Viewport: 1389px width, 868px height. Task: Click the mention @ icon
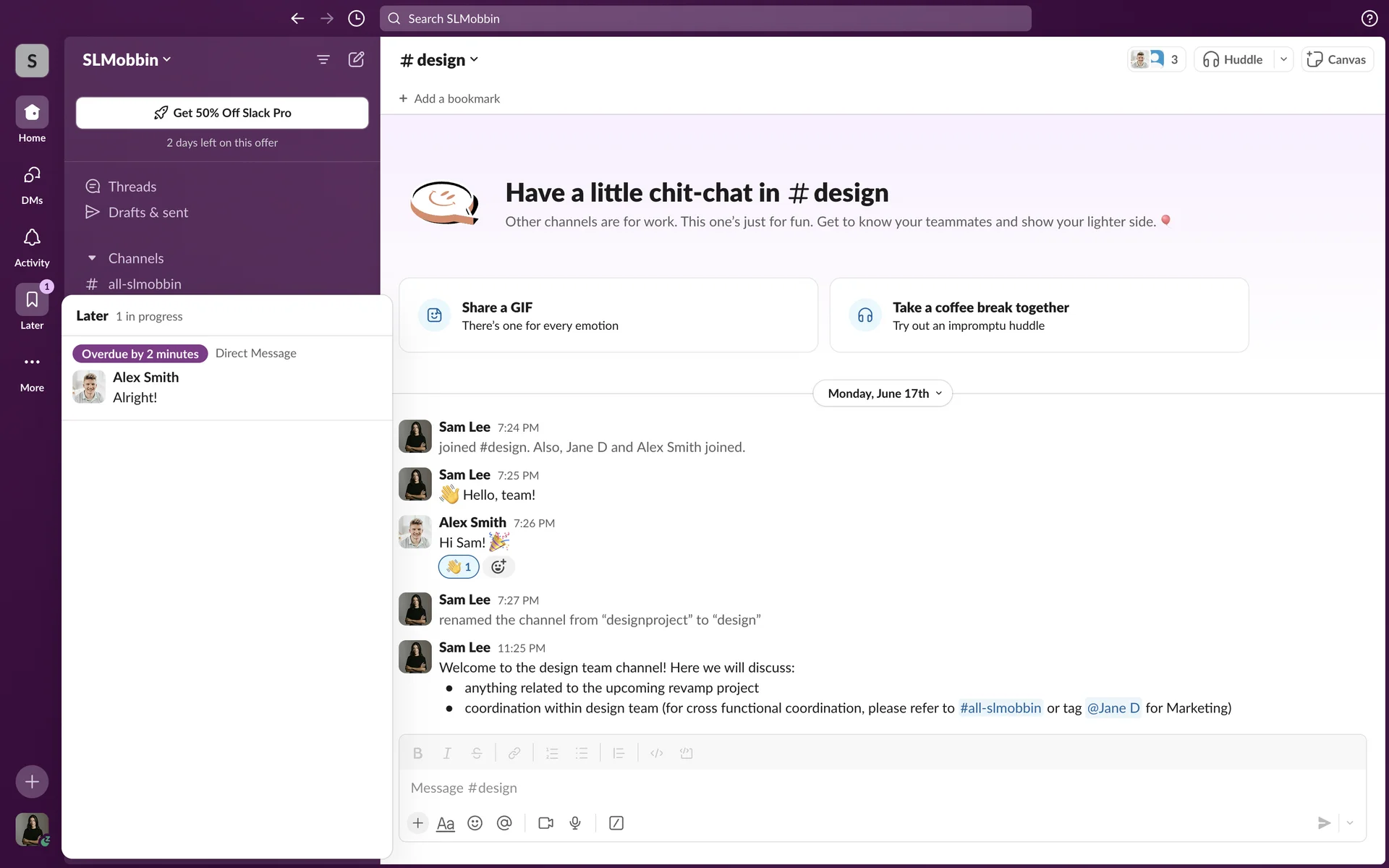click(504, 823)
